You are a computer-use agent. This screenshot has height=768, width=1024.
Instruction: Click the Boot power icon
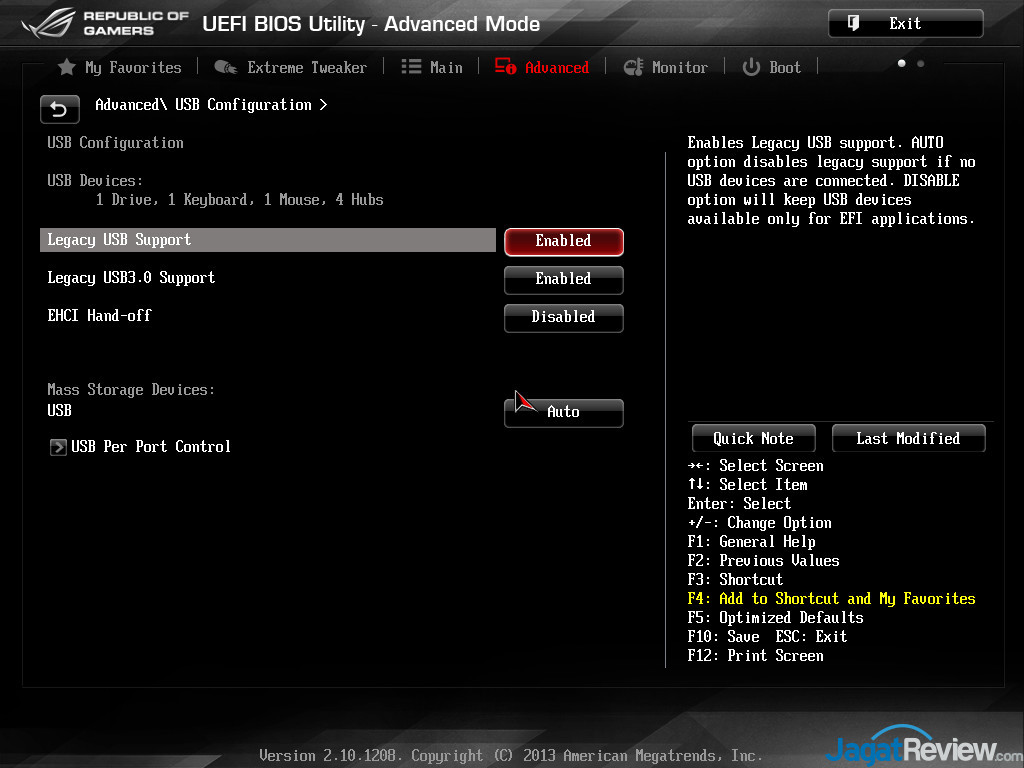click(751, 67)
